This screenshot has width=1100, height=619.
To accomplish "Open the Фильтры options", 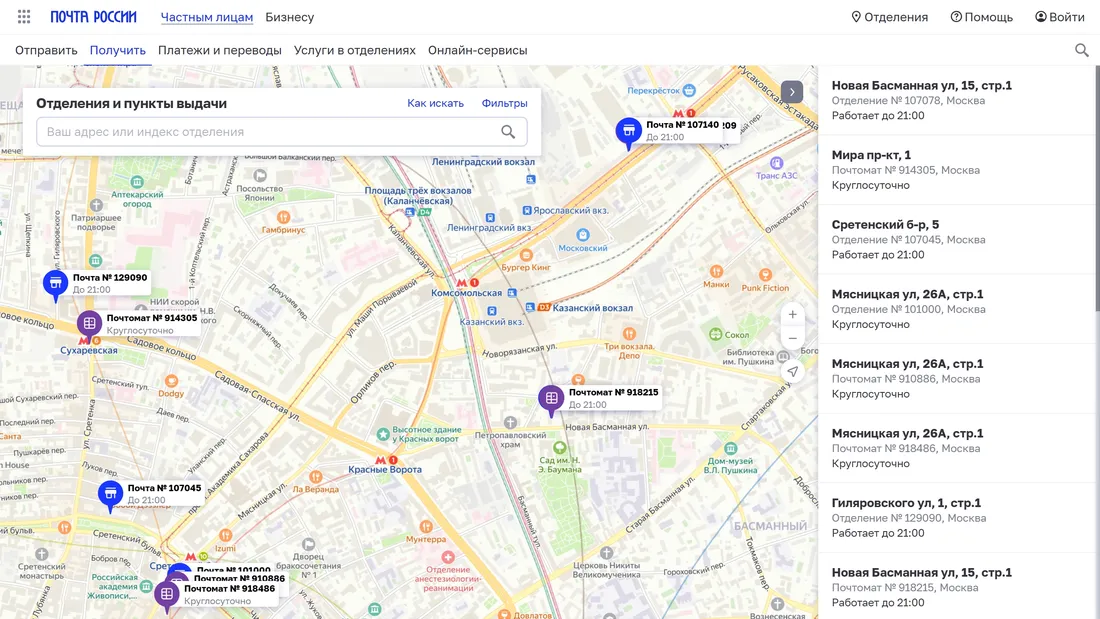I will 504,102.
